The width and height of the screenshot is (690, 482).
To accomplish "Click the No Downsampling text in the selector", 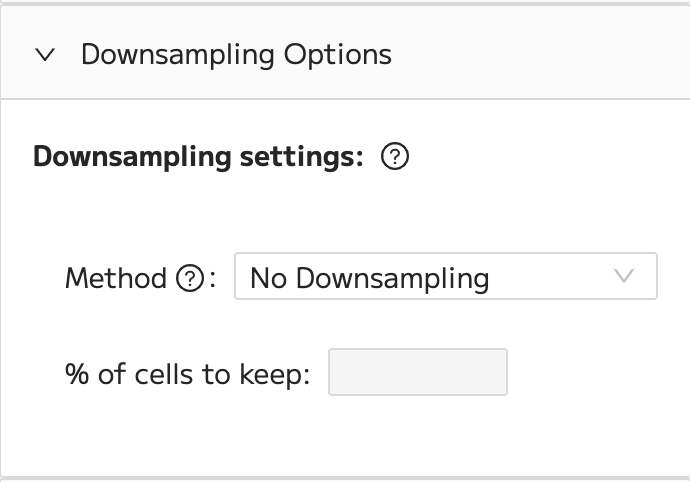I will pyautogui.click(x=370, y=279).
